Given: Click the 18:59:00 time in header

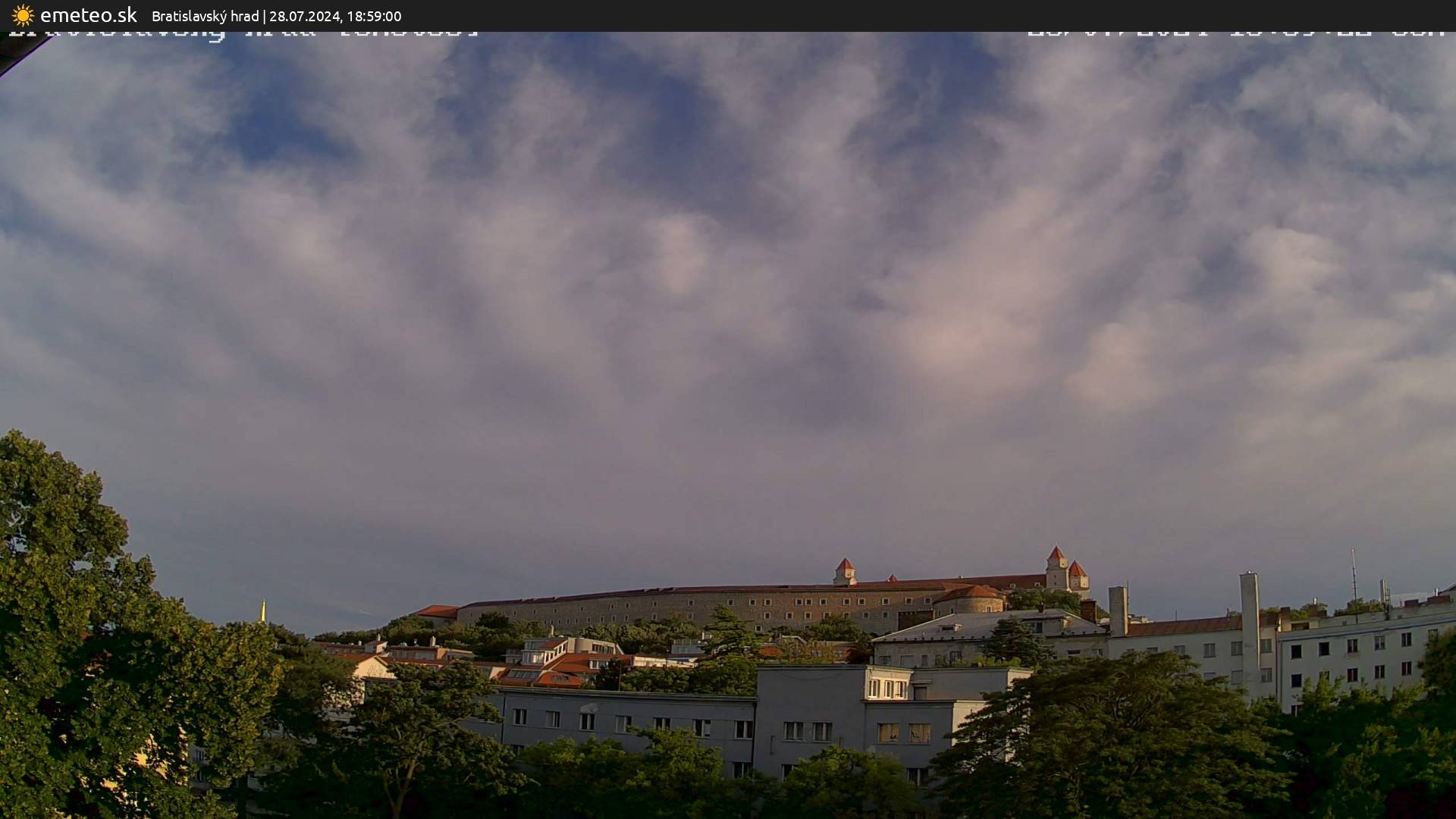Looking at the screenshot, I should (374, 17).
